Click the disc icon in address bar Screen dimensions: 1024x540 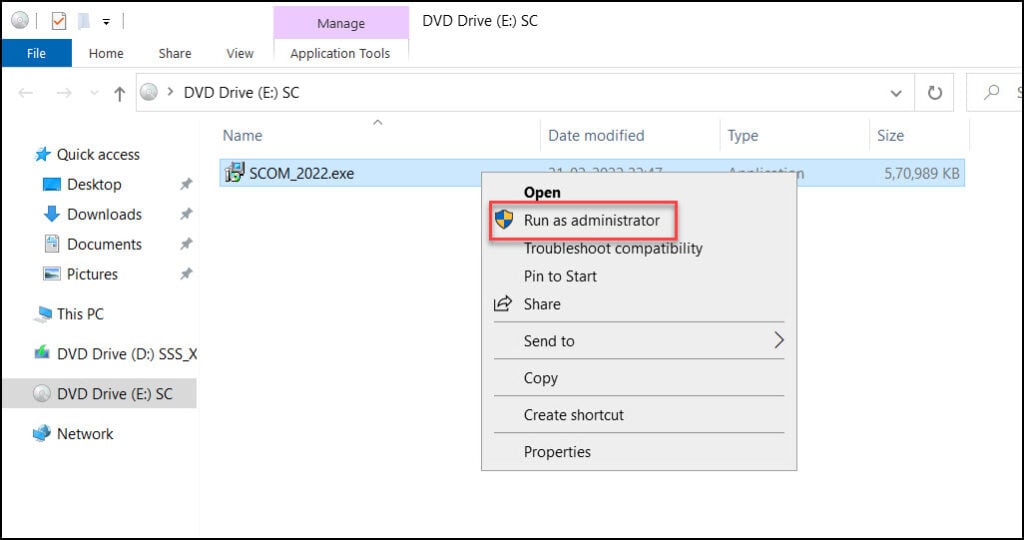click(150, 93)
